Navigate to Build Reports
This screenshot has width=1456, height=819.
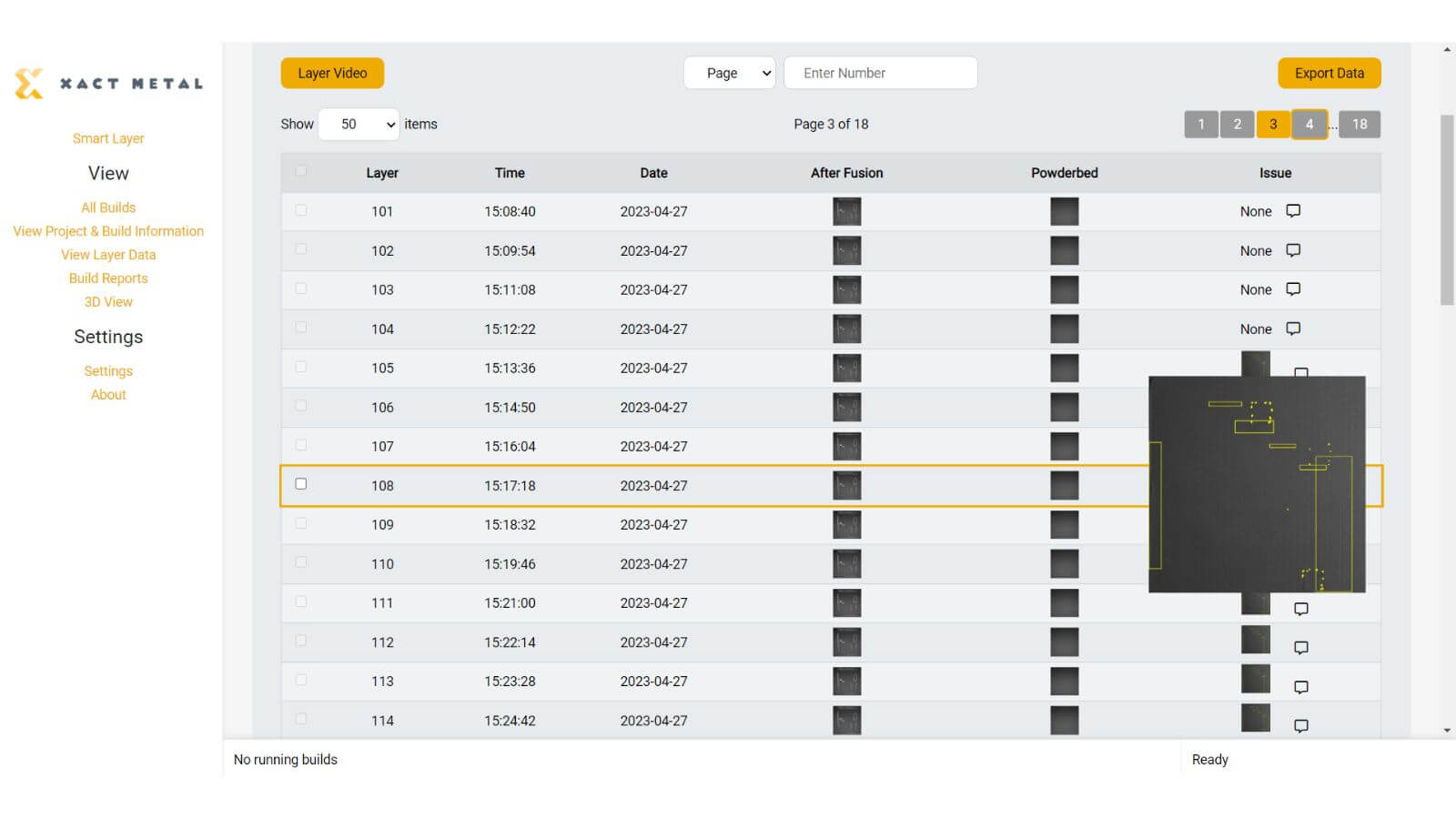(108, 278)
